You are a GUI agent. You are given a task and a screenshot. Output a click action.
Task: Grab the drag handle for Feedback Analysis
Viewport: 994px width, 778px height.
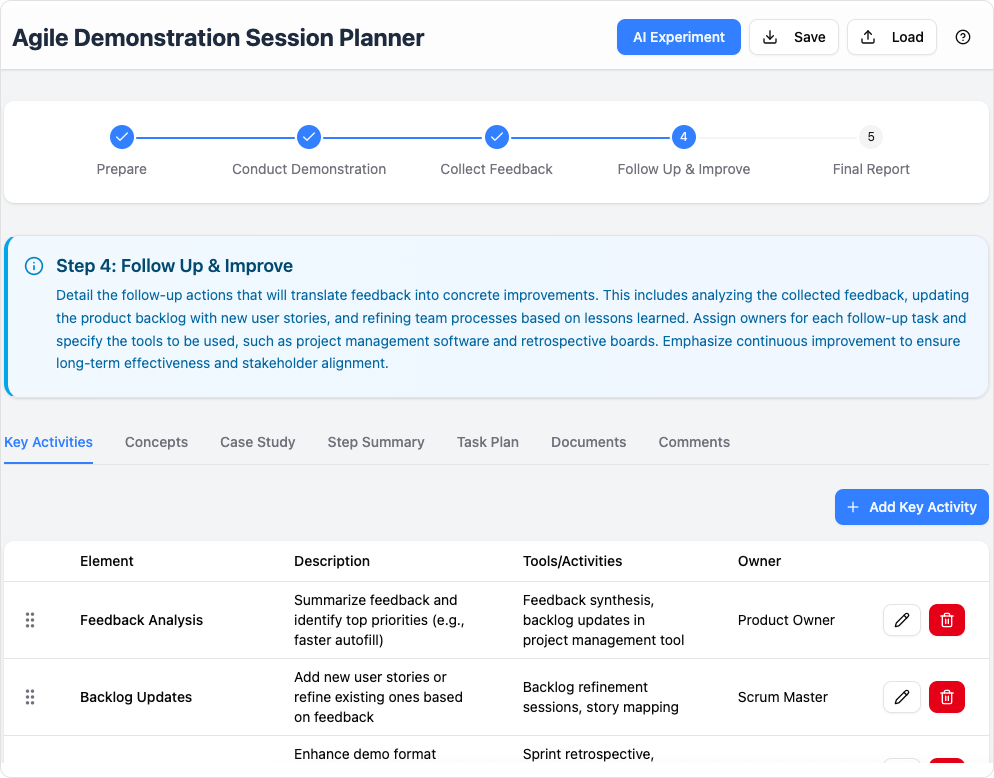[30, 620]
